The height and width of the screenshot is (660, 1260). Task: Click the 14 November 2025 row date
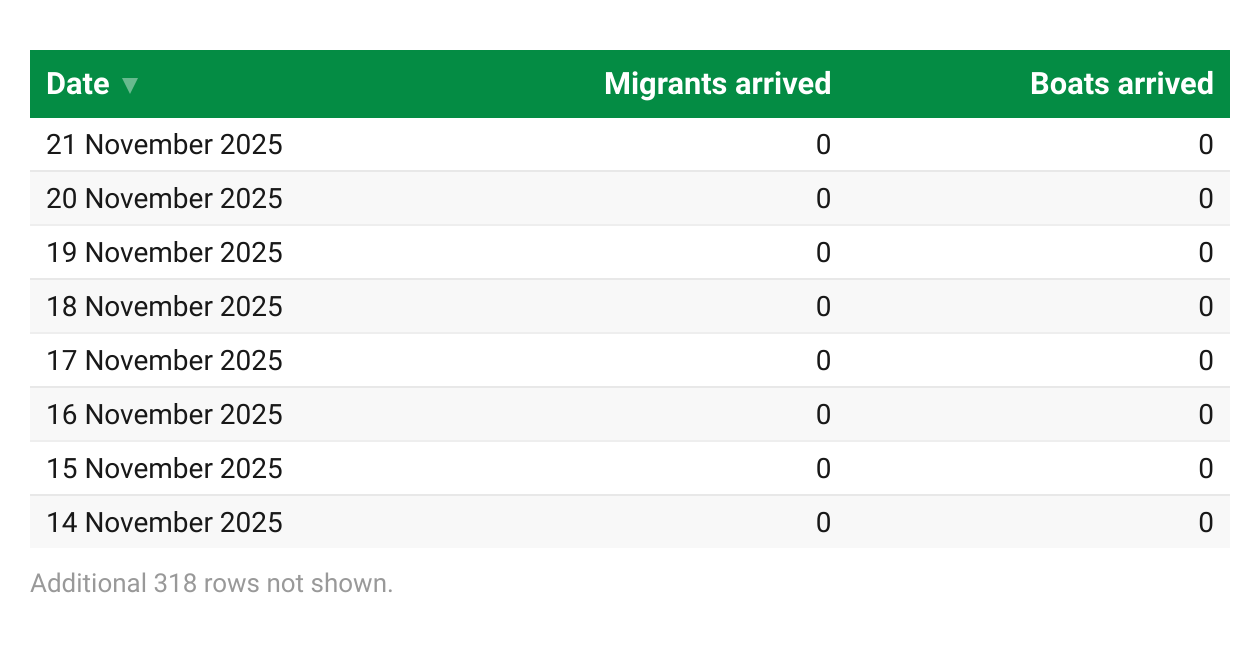pos(164,523)
